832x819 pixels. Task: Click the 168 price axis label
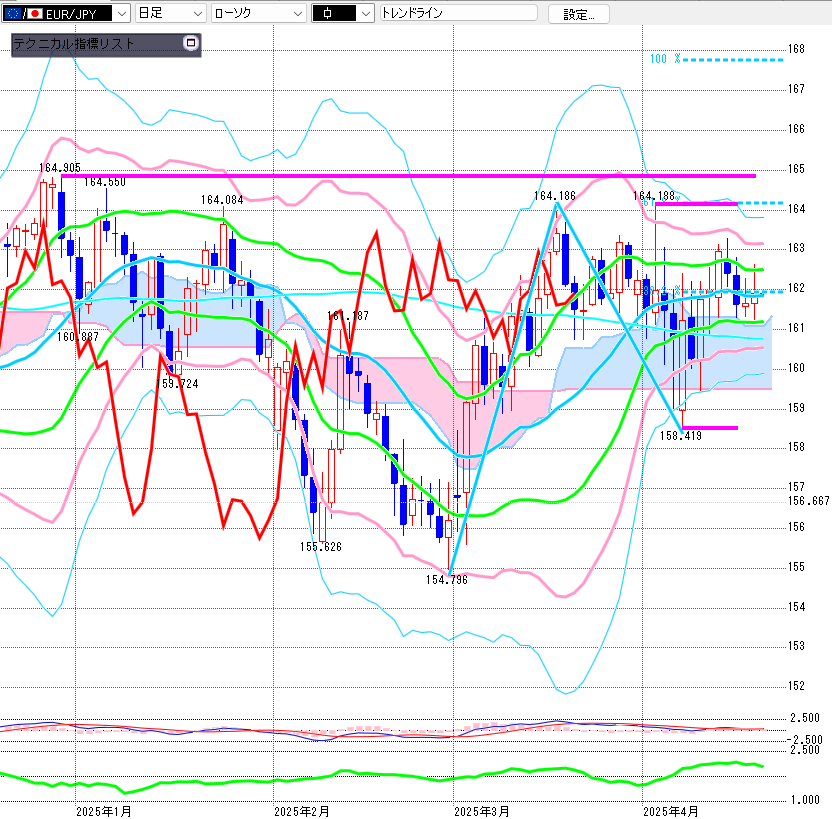pos(796,49)
